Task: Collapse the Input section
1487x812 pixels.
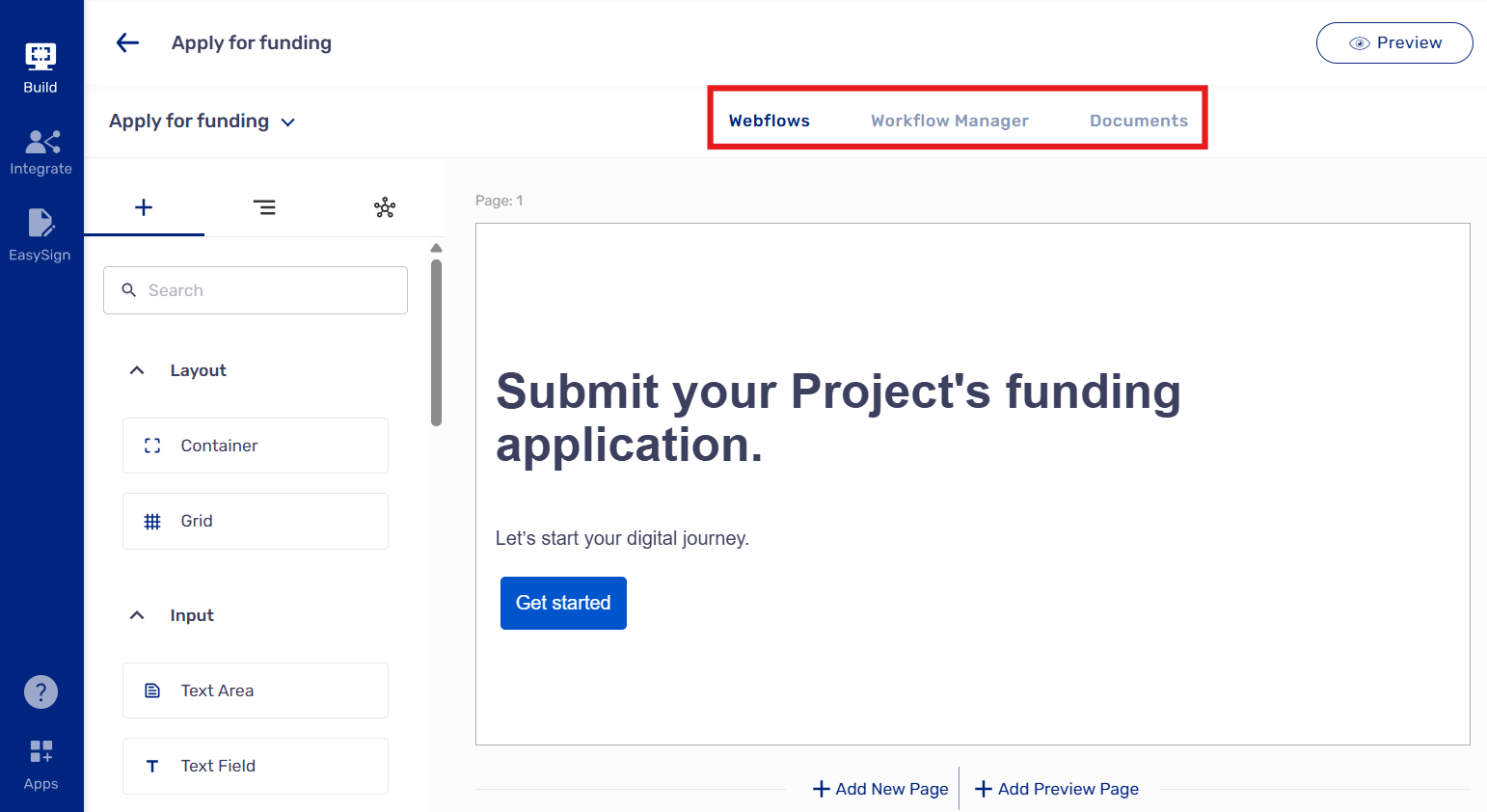Action: point(137,615)
